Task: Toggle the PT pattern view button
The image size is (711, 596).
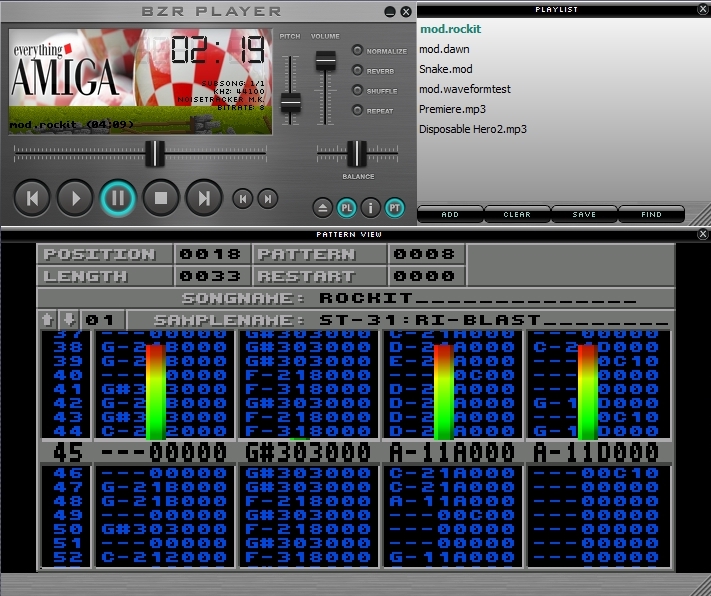Action: coord(395,208)
